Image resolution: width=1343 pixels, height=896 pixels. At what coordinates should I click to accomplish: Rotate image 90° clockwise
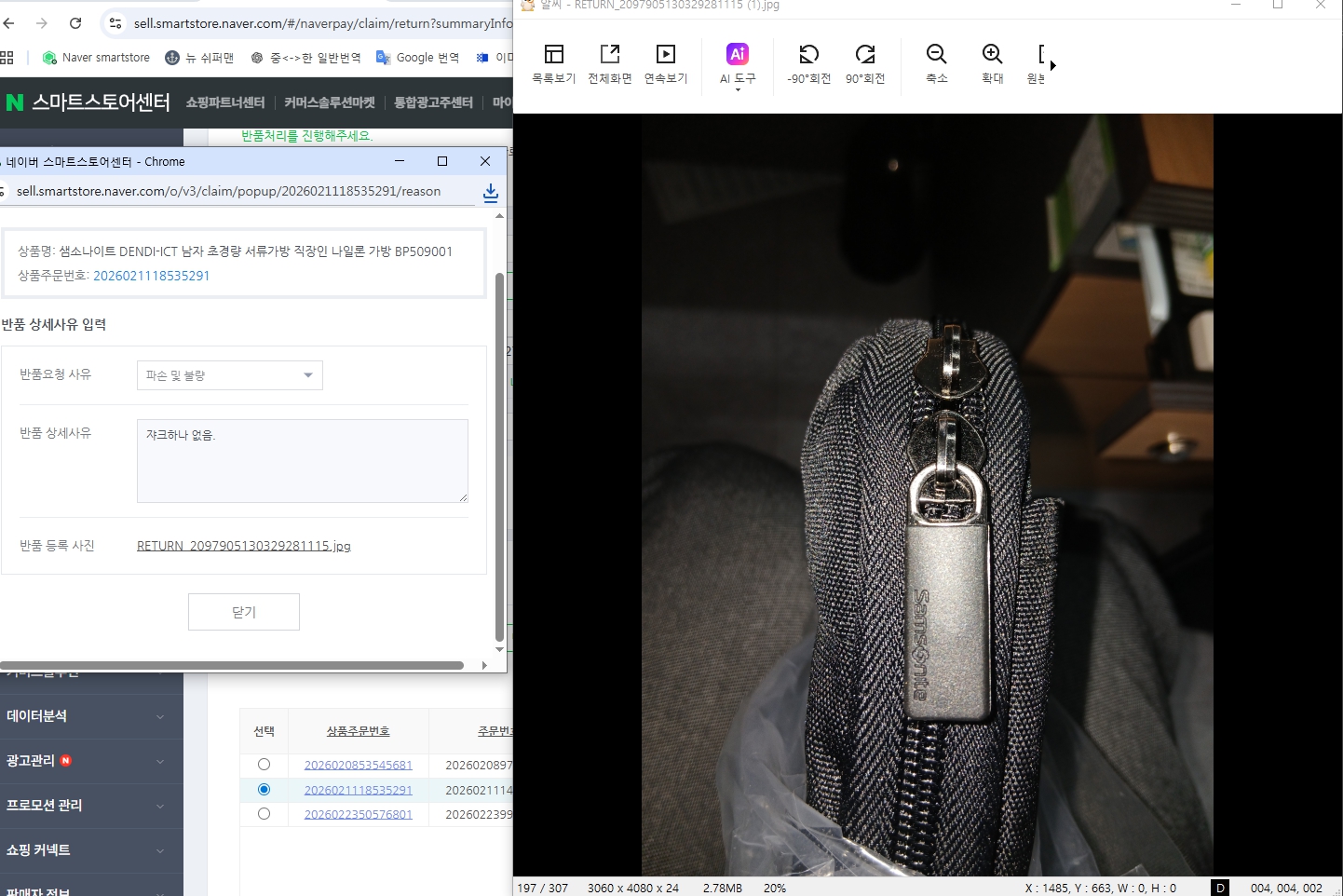[864, 63]
